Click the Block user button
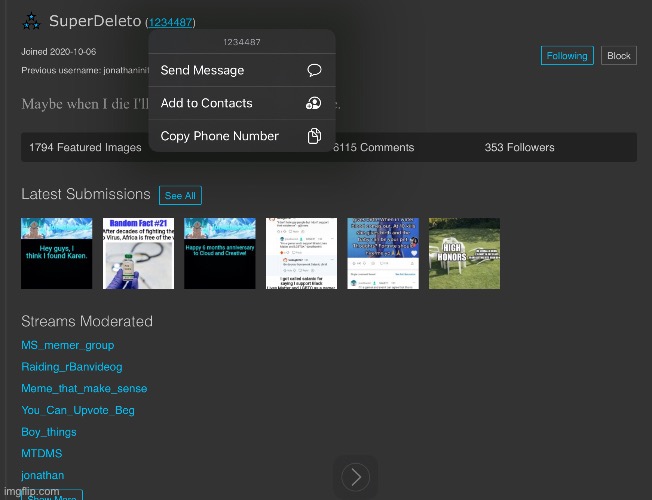This screenshot has width=652, height=500. pyautogui.click(x=619, y=56)
